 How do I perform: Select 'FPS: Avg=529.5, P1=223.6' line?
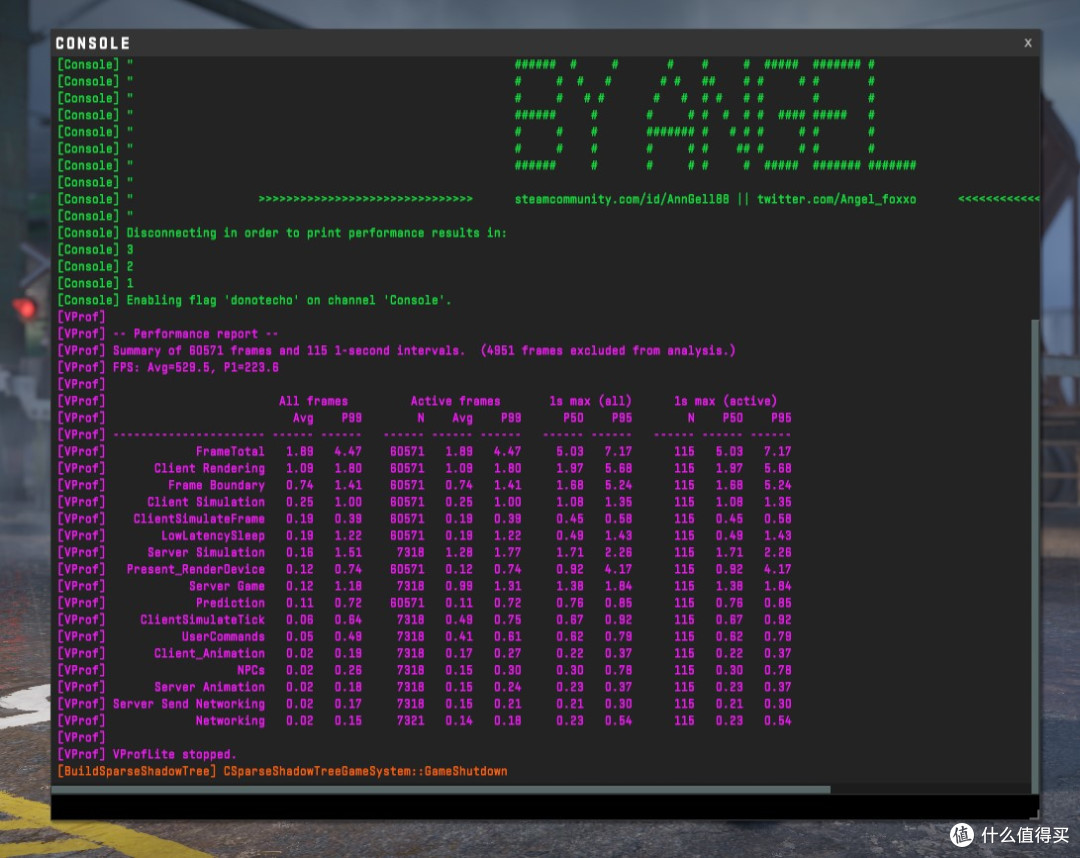click(196, 367)
